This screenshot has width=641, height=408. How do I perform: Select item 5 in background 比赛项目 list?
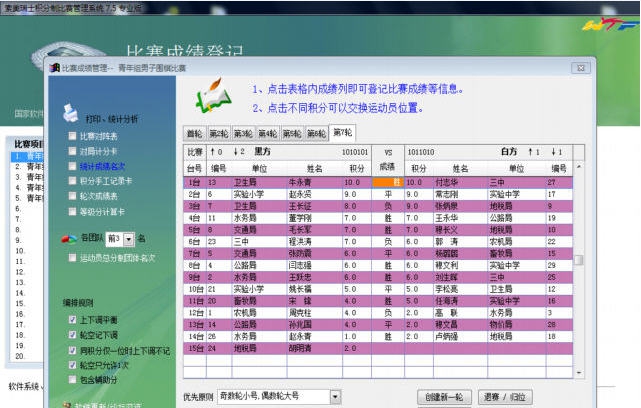click(28, 198)
